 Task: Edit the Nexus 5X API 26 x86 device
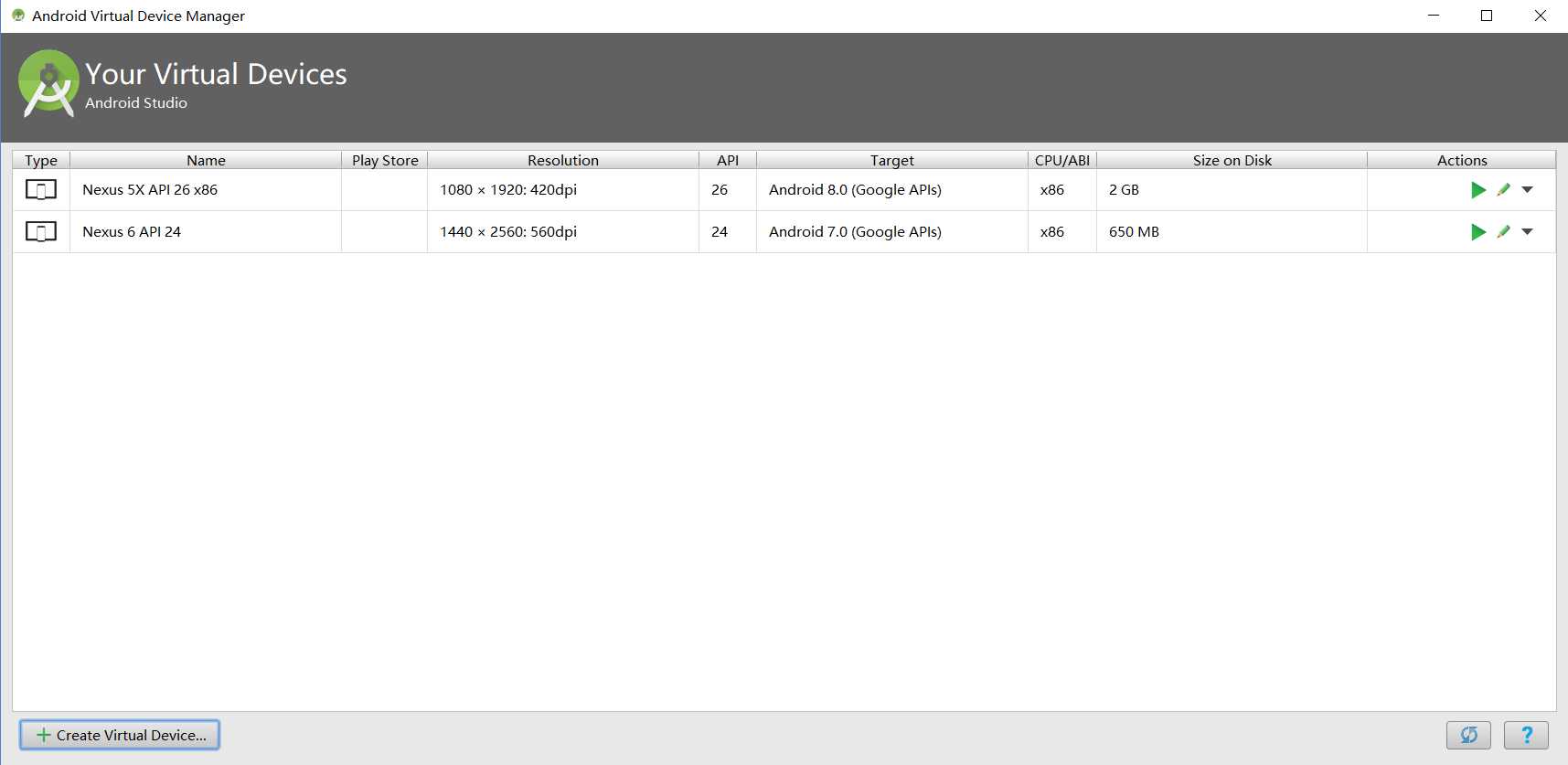(x=1504, y=190)
